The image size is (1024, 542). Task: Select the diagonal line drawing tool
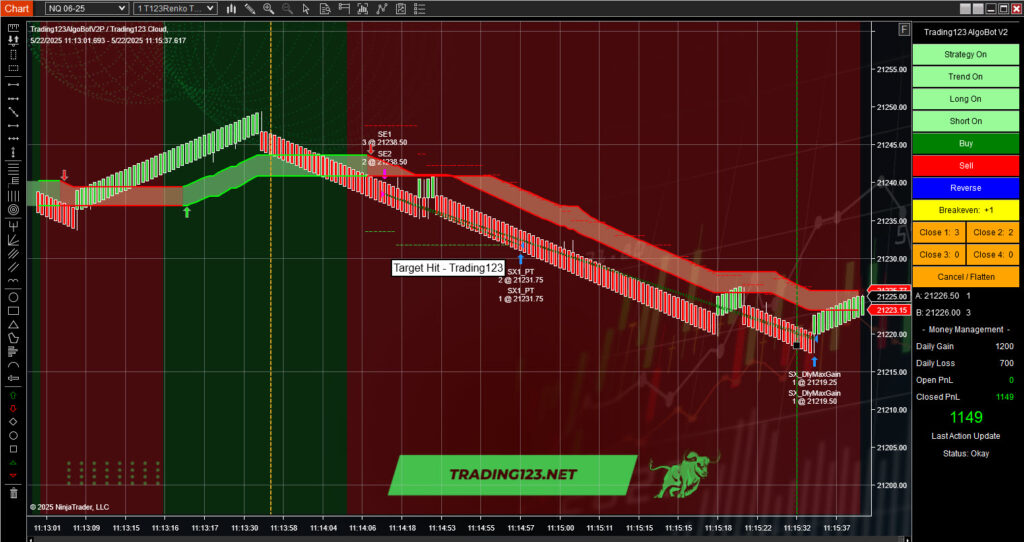(13, 112)
